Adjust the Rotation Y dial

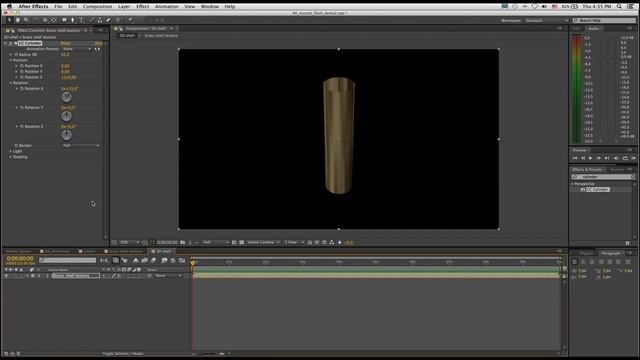66,116
